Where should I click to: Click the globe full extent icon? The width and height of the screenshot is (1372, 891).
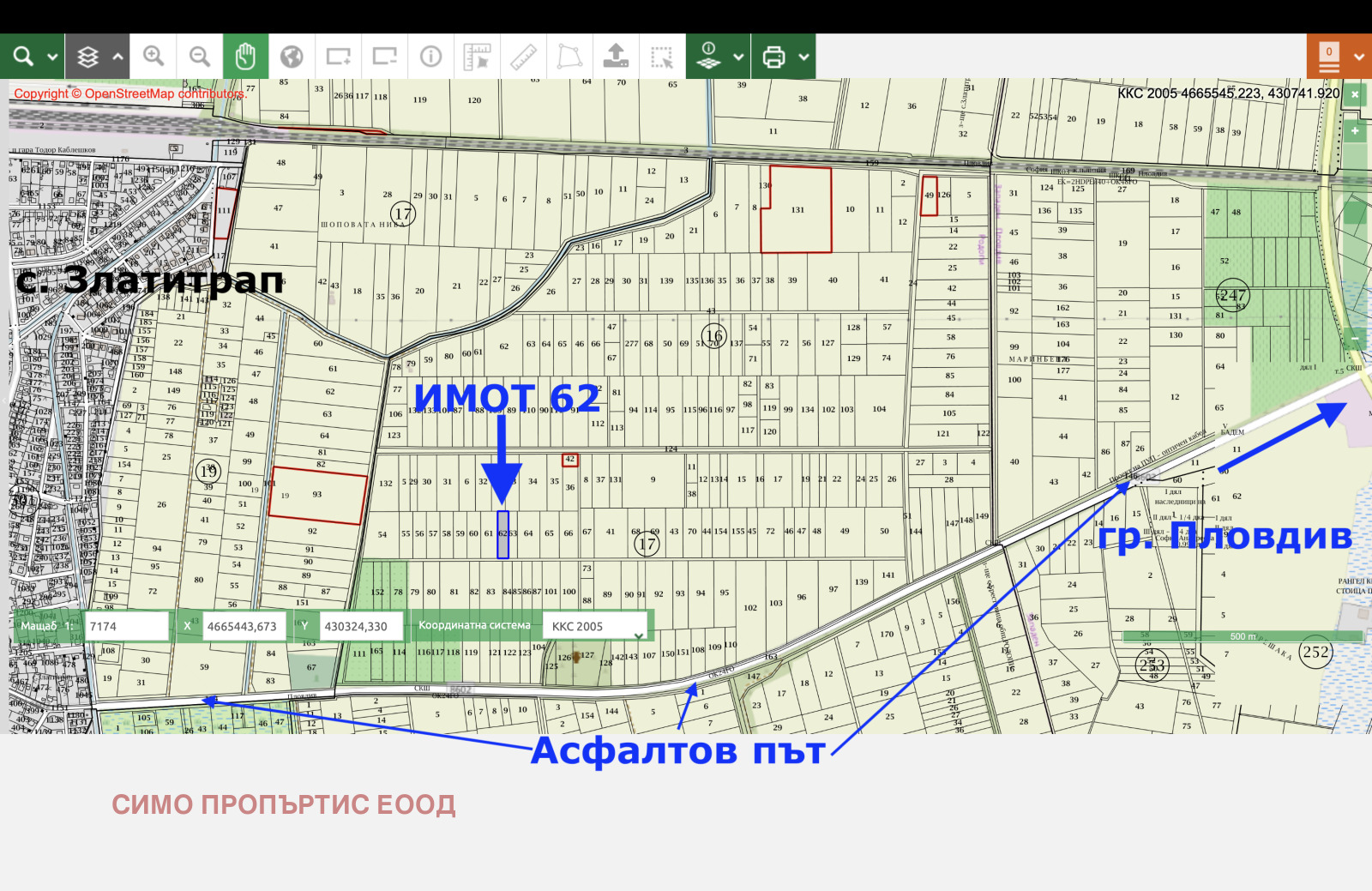coord(292,57)
